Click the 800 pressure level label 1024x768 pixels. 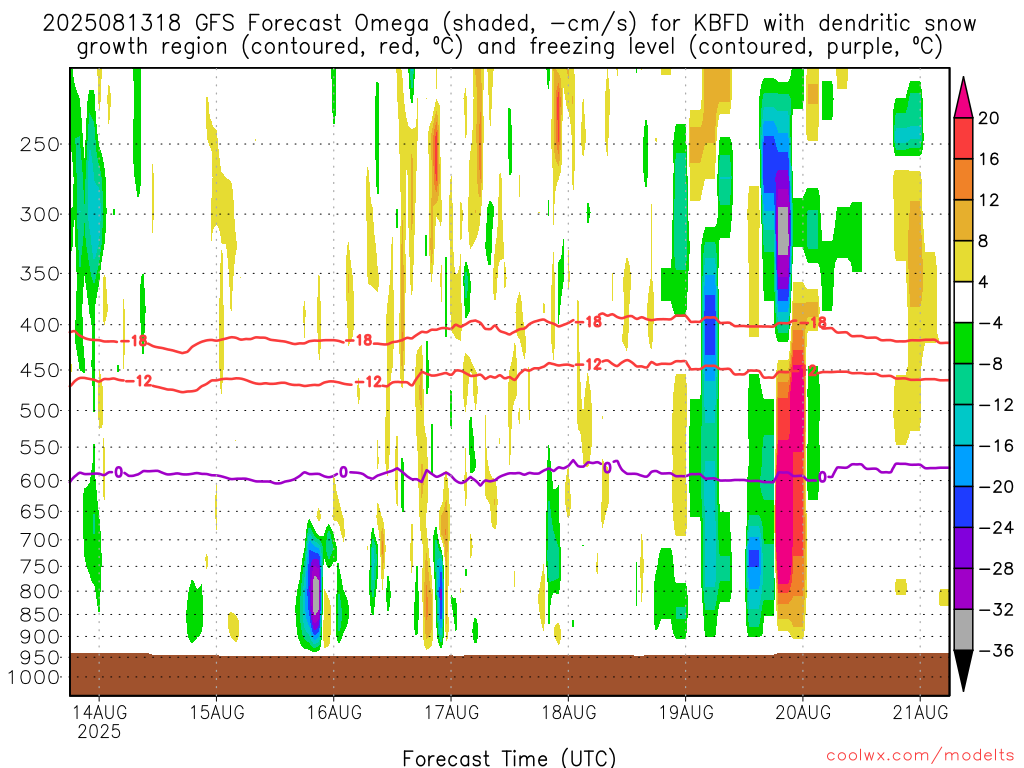[40, 592]
